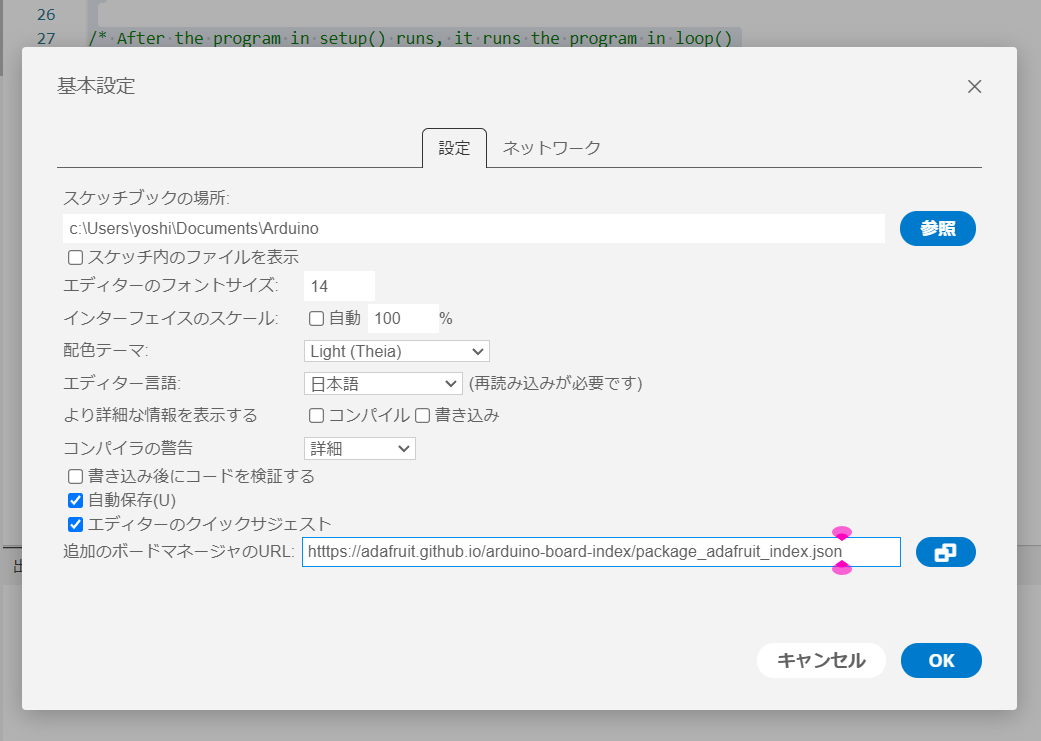This screenshot has height=741, width=1041.
Task: Click the キャンセル button
Action: pos(821,661)
